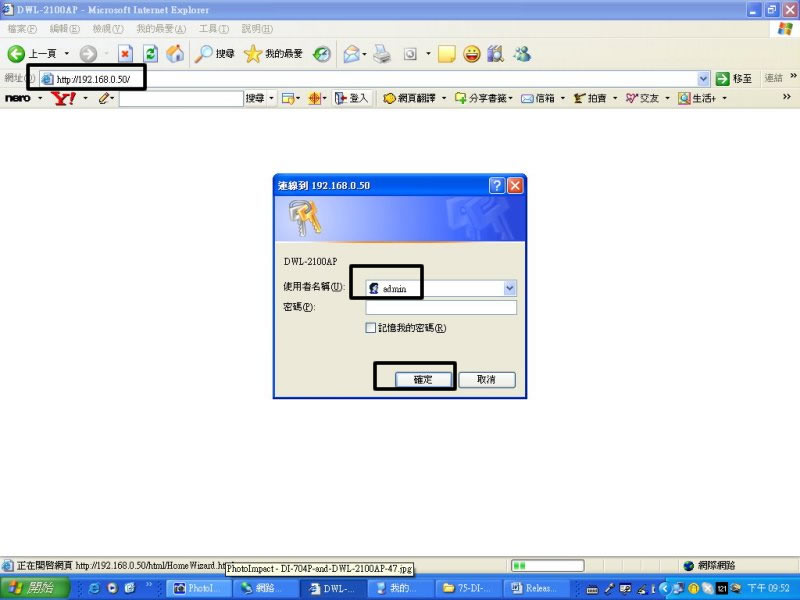800x600 pixels.
Task: Click the Cancel (取消) button
Action: pos(487,380)
